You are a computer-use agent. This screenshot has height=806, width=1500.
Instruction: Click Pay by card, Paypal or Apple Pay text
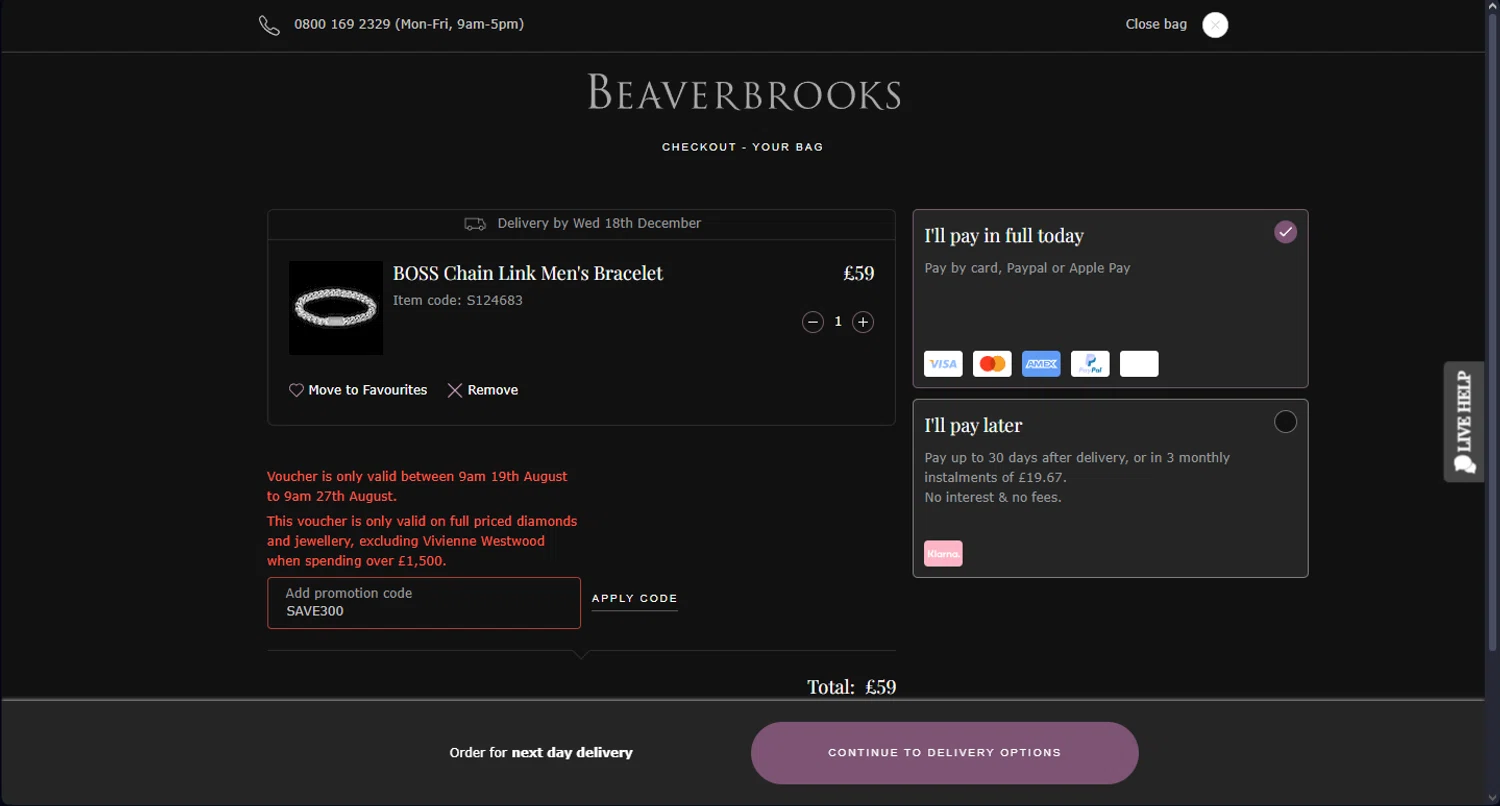coord(1027,268)
